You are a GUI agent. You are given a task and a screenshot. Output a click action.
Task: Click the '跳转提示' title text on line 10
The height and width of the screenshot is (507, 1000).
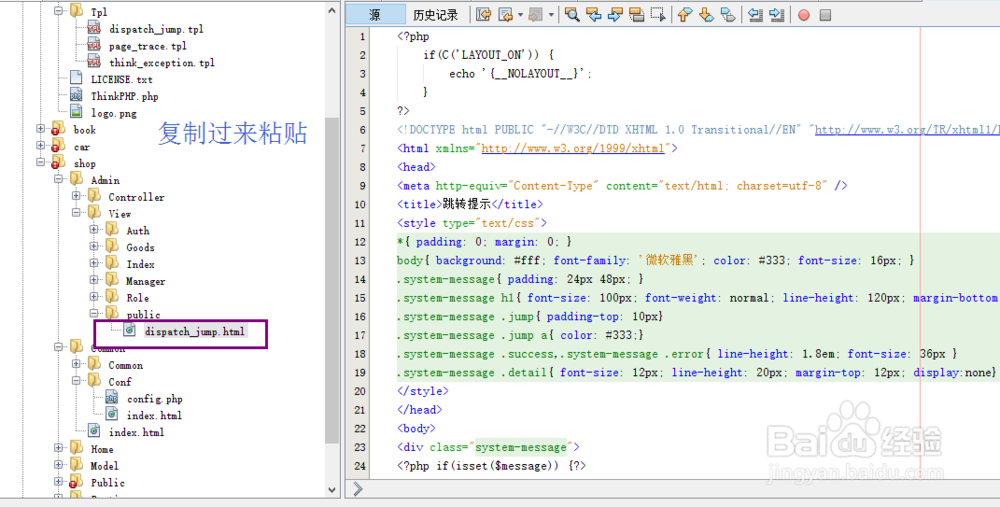point(468,204)
